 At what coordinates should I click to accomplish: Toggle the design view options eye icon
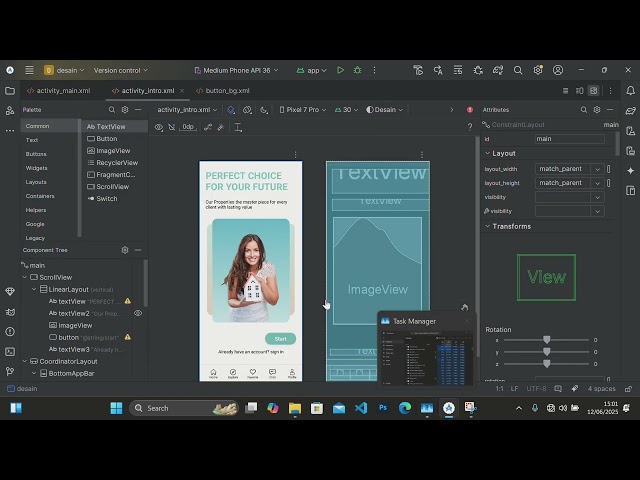(x=158, y=127)
